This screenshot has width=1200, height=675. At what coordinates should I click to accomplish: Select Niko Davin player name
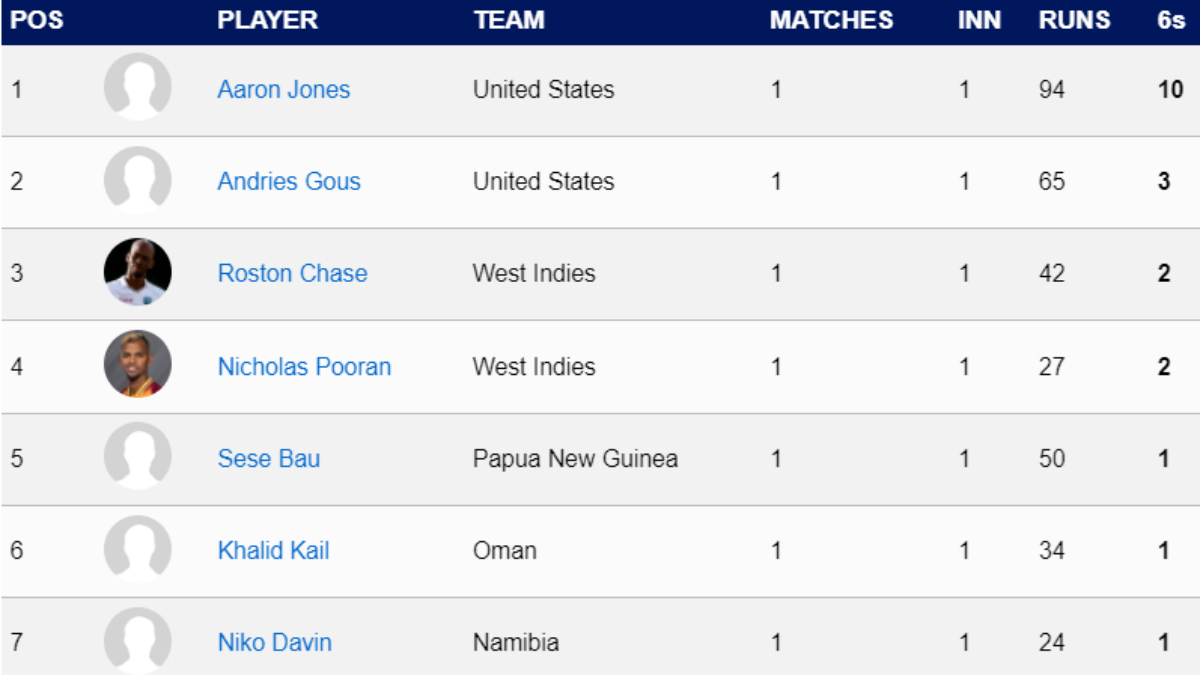pos(274,642)
